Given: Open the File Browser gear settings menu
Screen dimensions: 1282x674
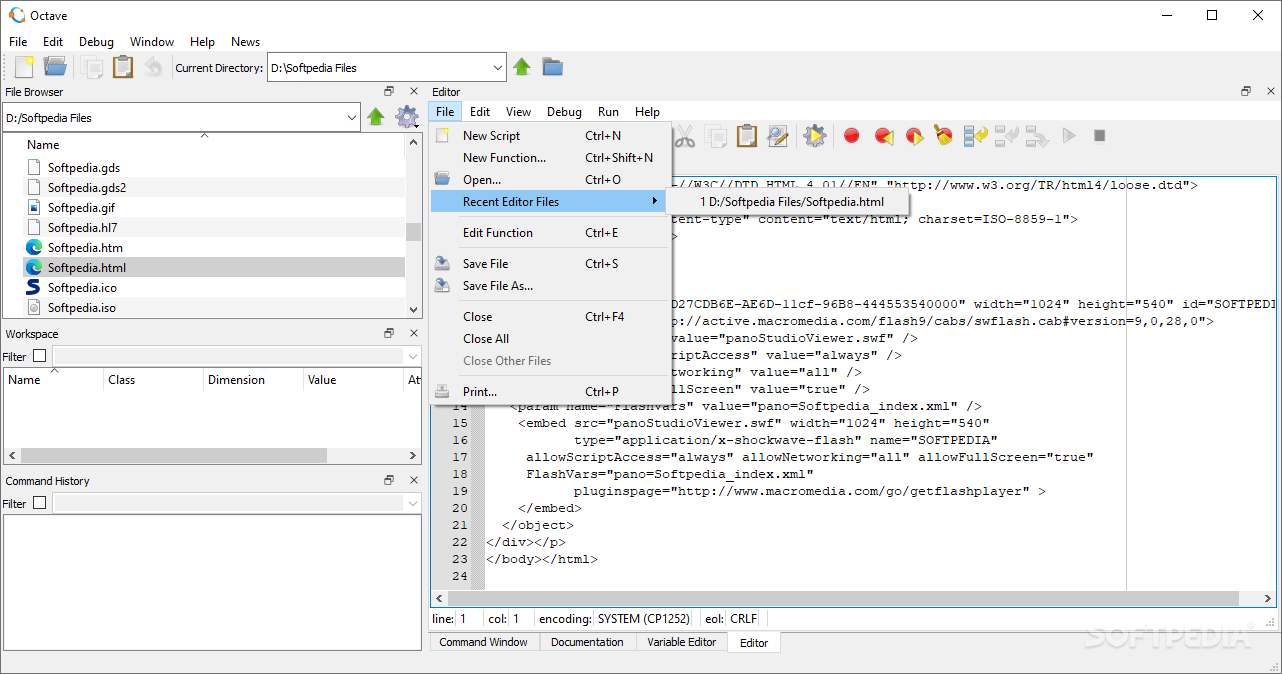Looking at the screenshot, I should (407, 117).
